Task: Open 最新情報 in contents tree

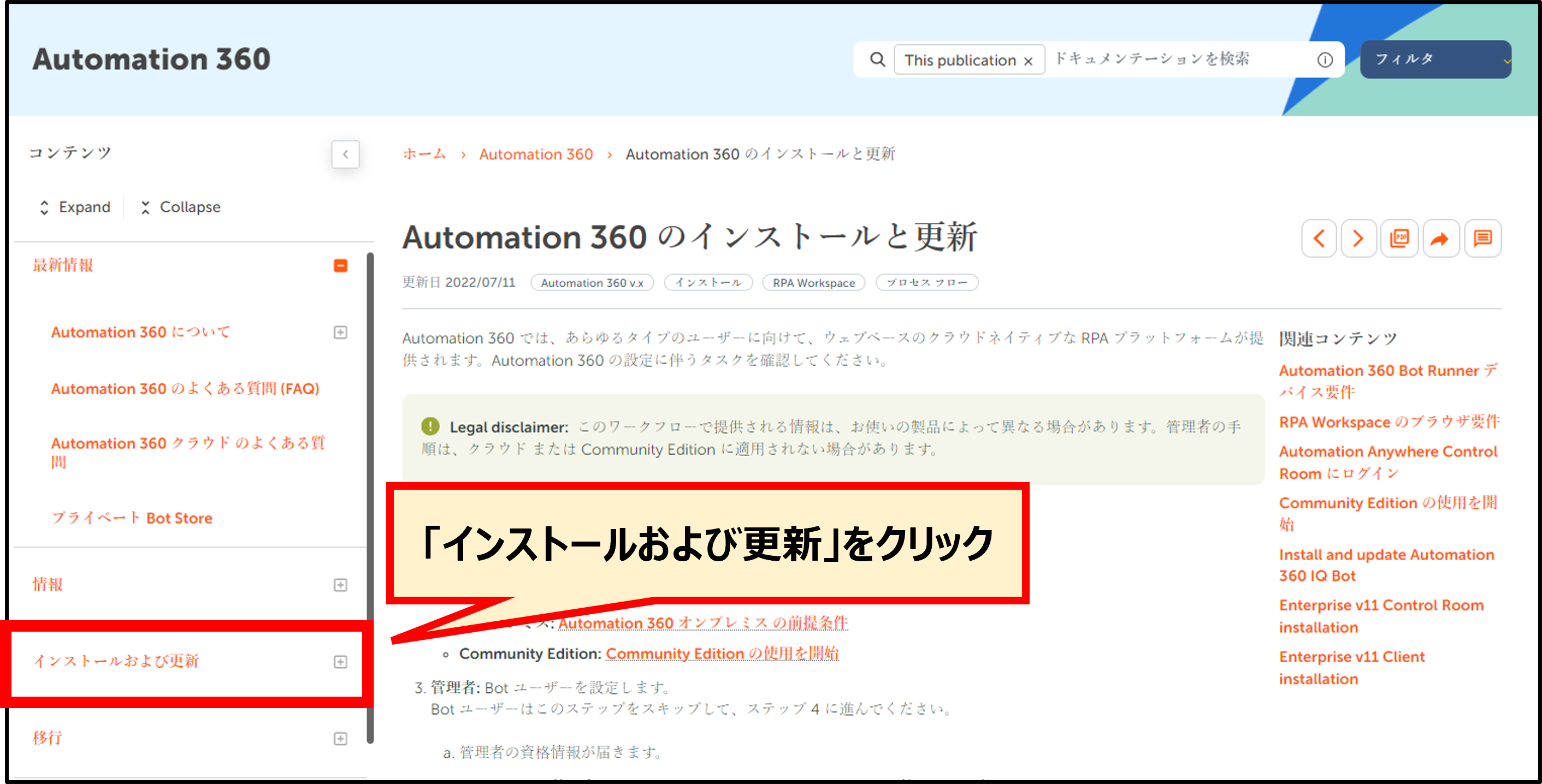Action: tap(63, 265)
